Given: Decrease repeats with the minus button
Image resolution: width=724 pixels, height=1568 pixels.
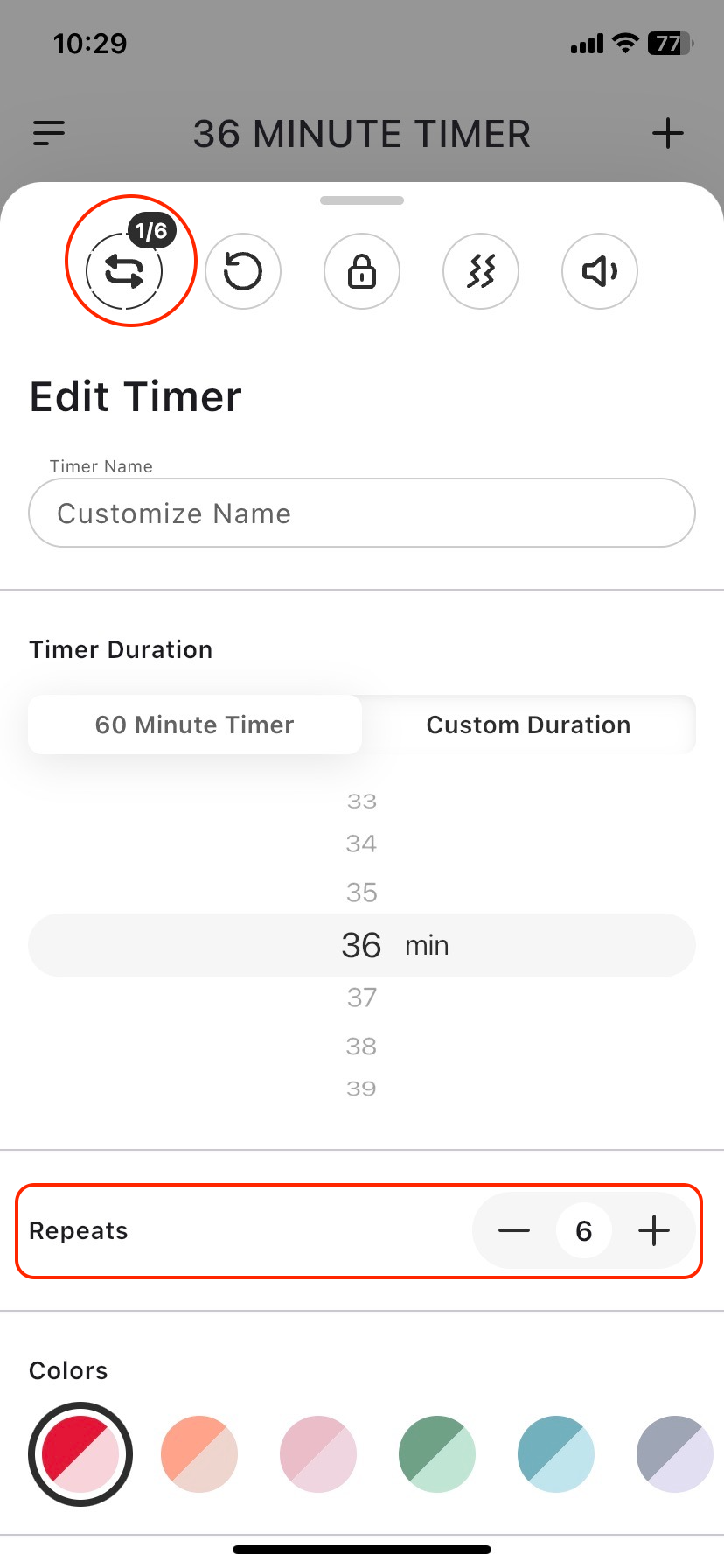Looking at the screenshot, I should coord(514,1231).
